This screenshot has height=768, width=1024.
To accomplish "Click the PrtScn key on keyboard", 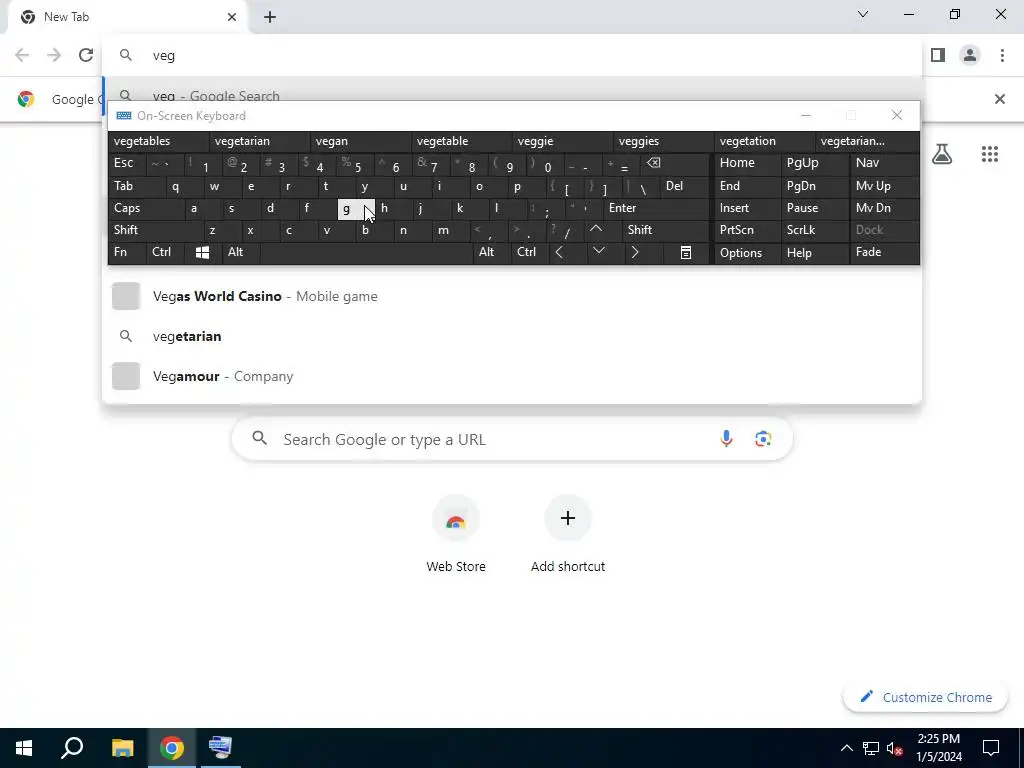I will click(x=748, y=230).
